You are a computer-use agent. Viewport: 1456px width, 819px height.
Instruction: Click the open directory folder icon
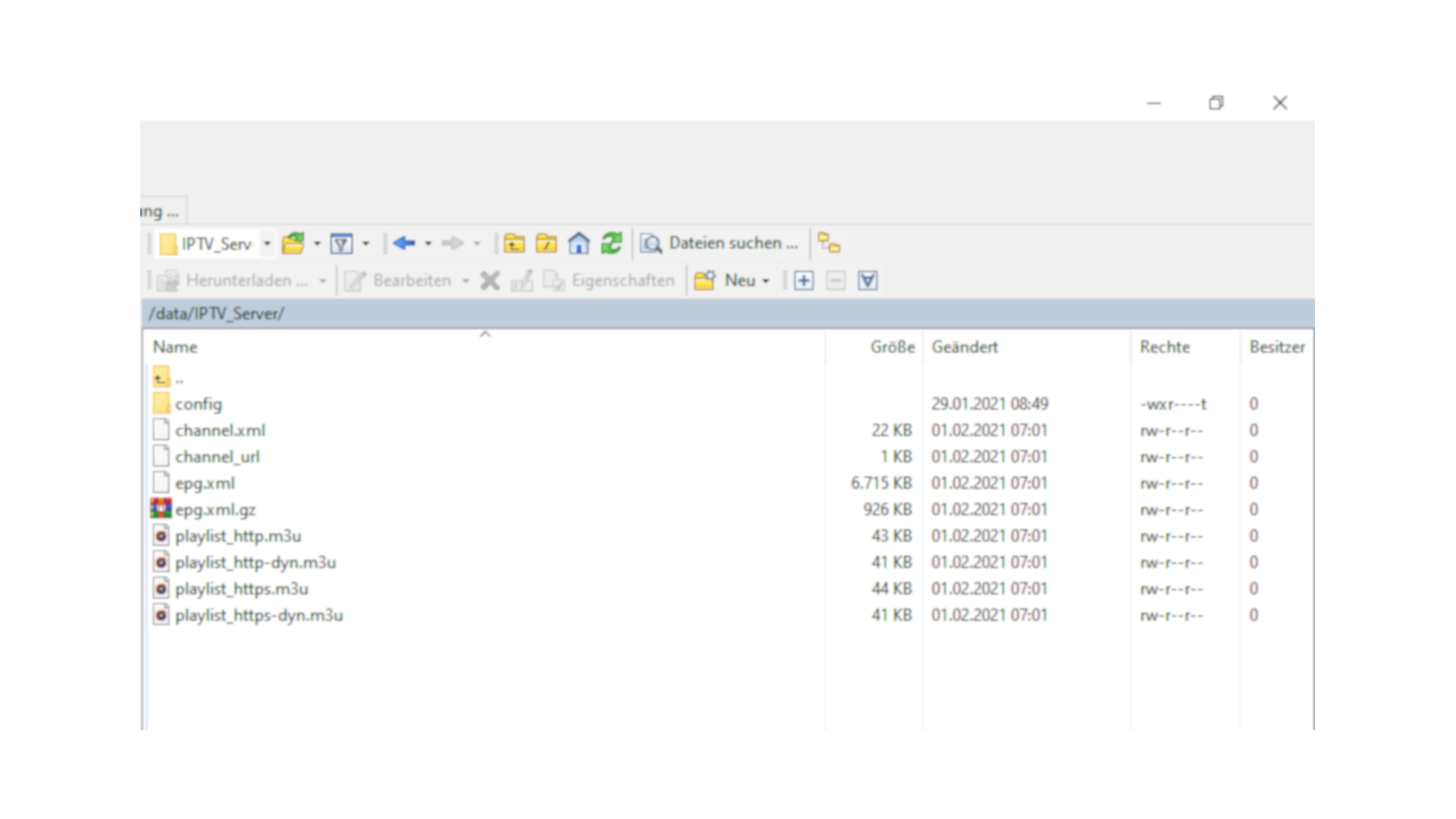(293, 243)
